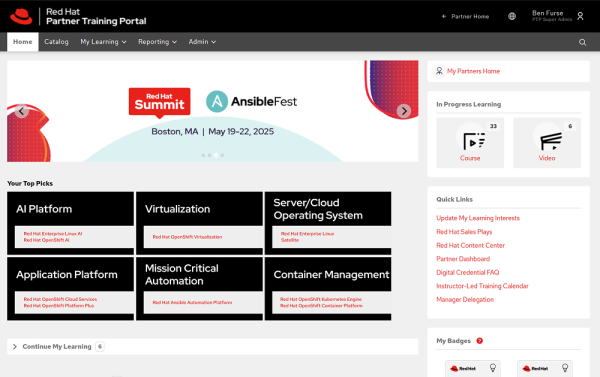Click the My Badges help question icon

pyautogui.click(x=479, y=341)
